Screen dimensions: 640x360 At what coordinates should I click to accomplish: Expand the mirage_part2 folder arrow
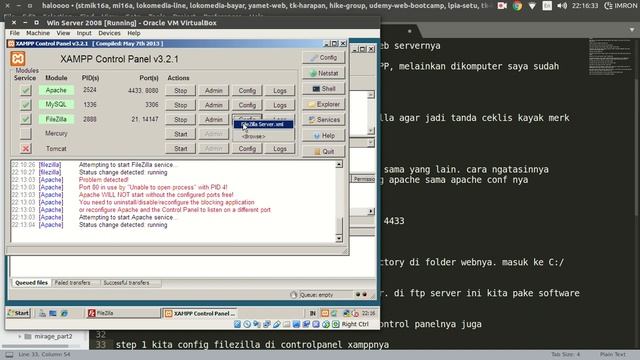click(x=19, y=336)
